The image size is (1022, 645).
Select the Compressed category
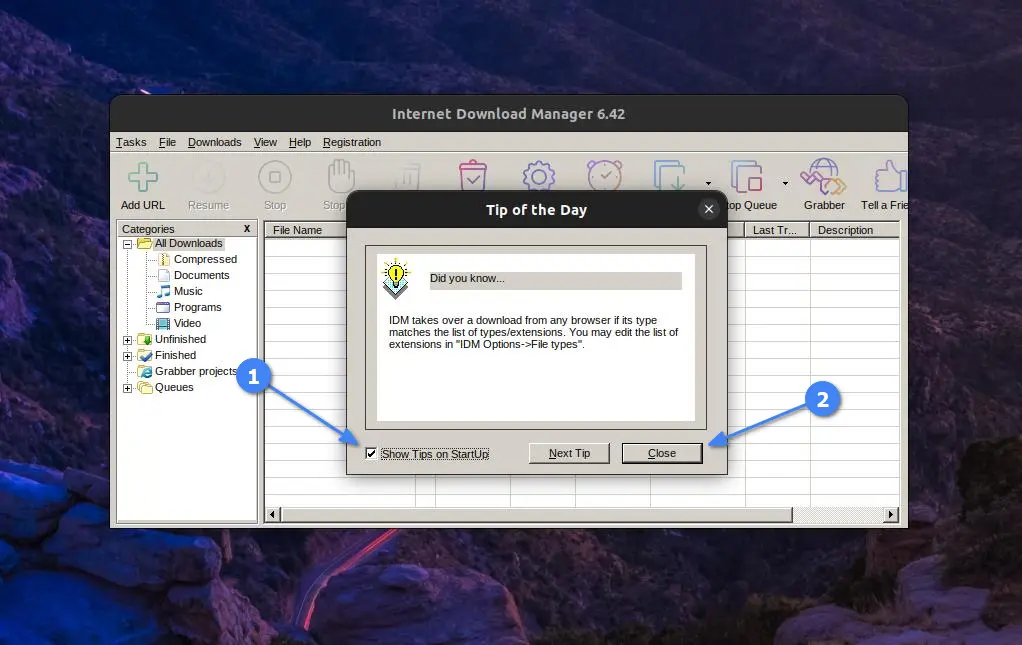(205, 259)
